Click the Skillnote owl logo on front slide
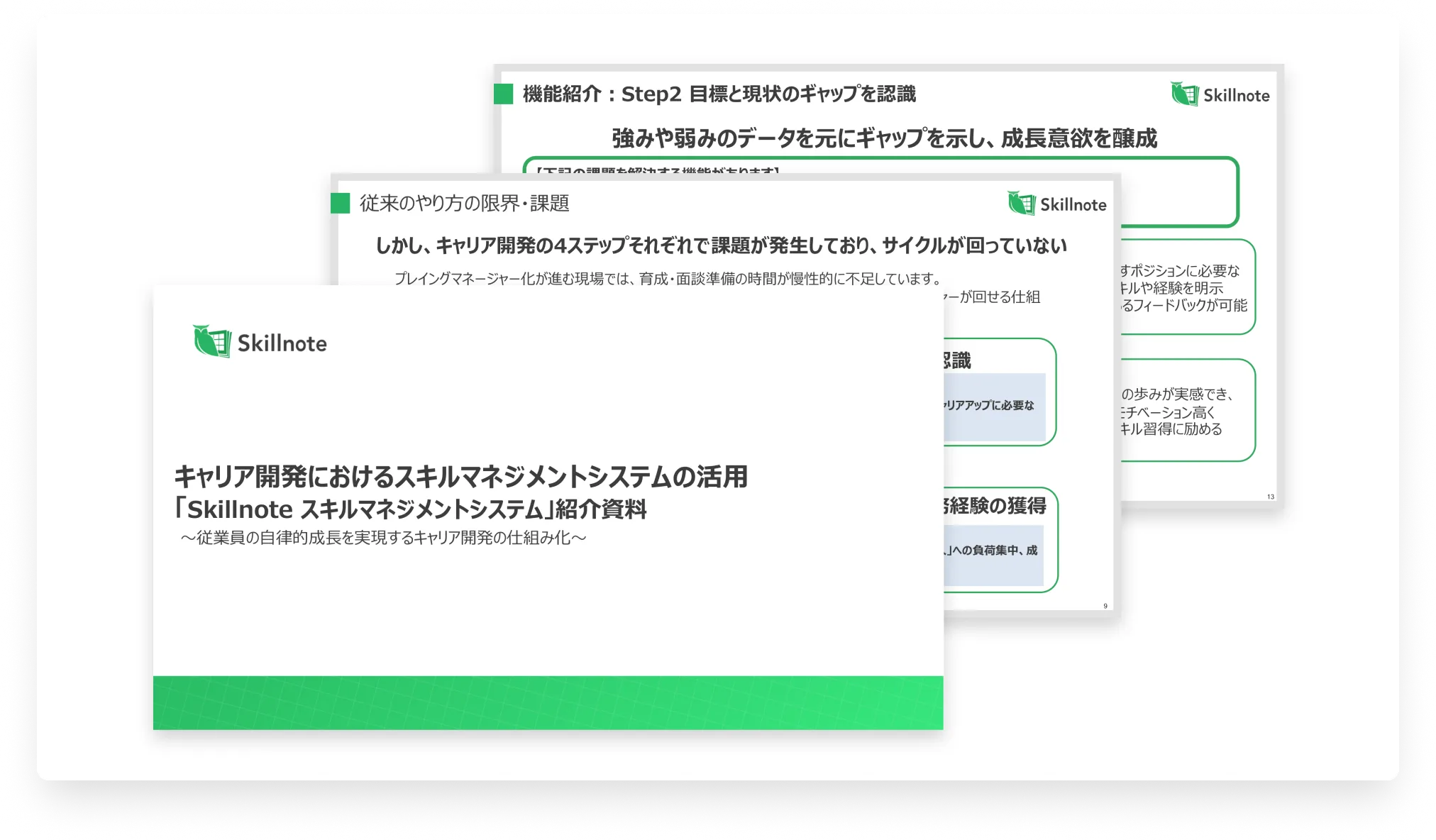 click(211, 342)
